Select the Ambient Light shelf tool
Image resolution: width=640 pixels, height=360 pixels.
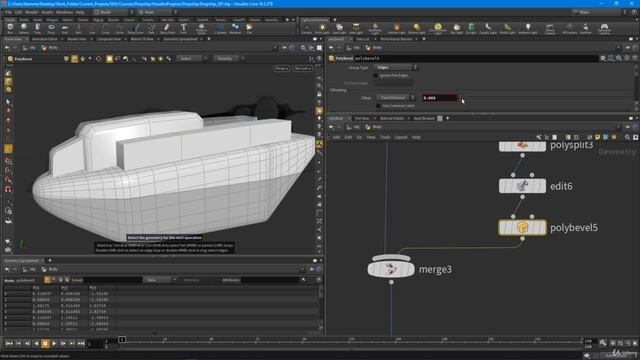click(x=527, y=28)
